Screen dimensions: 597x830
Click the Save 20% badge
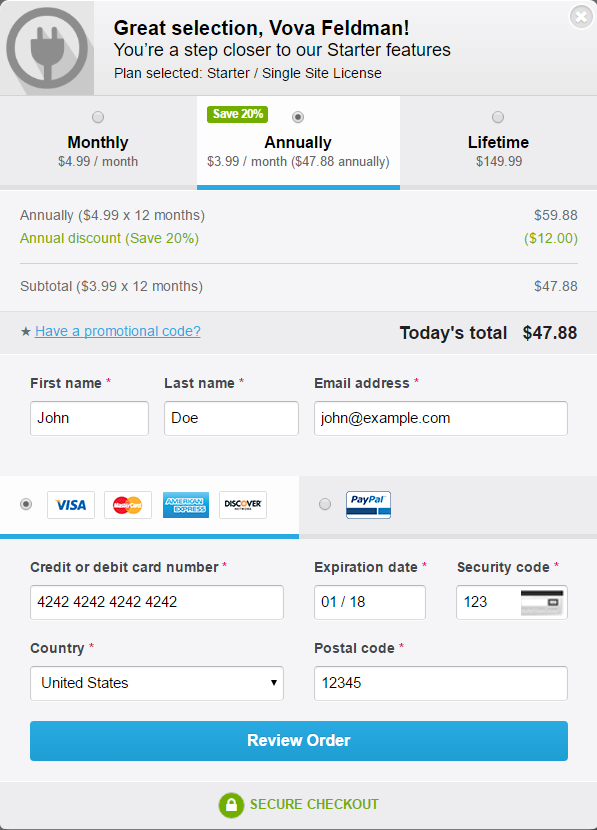click(x=236, y=114)
